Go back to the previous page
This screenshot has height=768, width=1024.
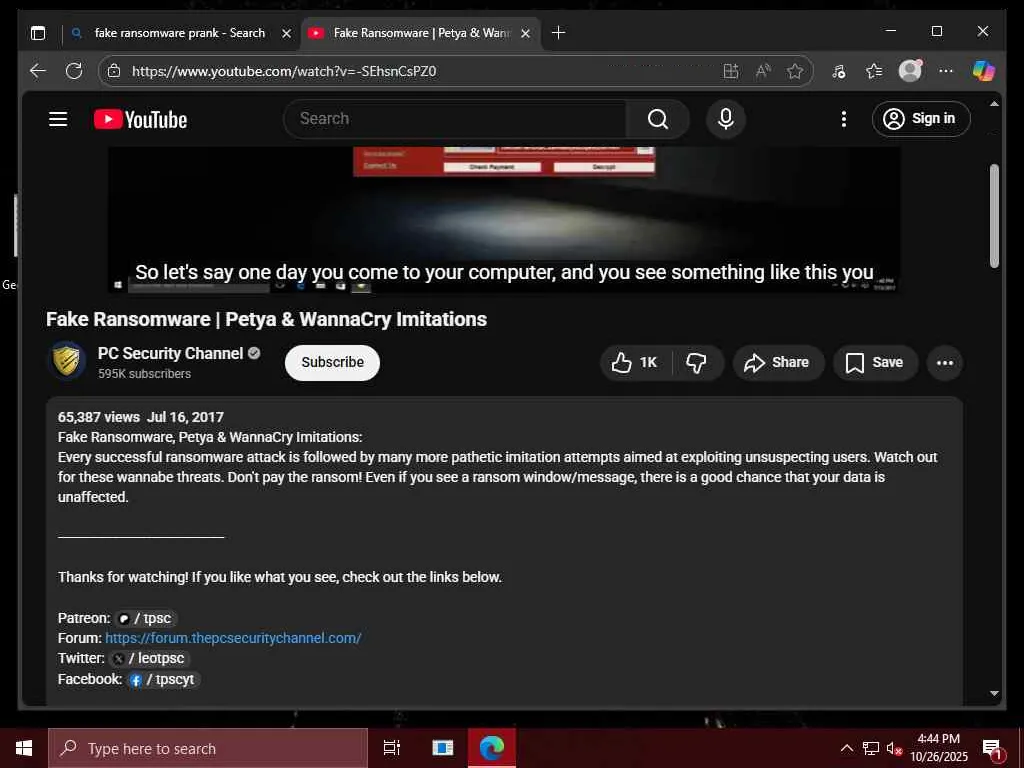coord(38,71)
